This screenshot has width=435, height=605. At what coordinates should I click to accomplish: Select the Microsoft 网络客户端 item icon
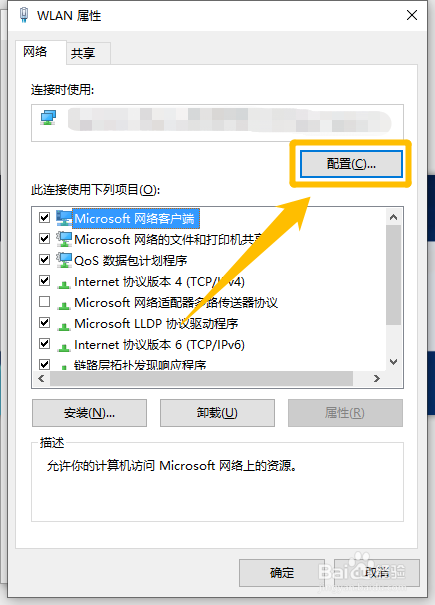click(64, 218)
